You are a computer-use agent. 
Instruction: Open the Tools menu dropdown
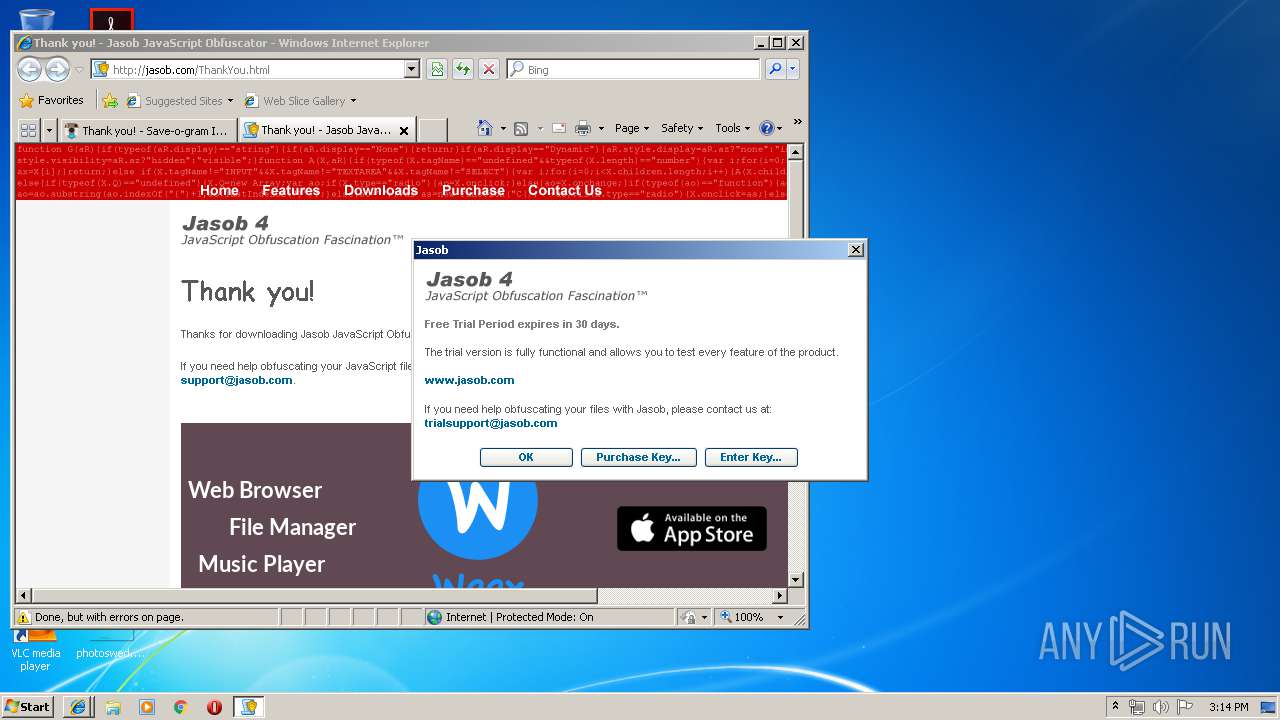pyautogui.click(x=733, y=128)
